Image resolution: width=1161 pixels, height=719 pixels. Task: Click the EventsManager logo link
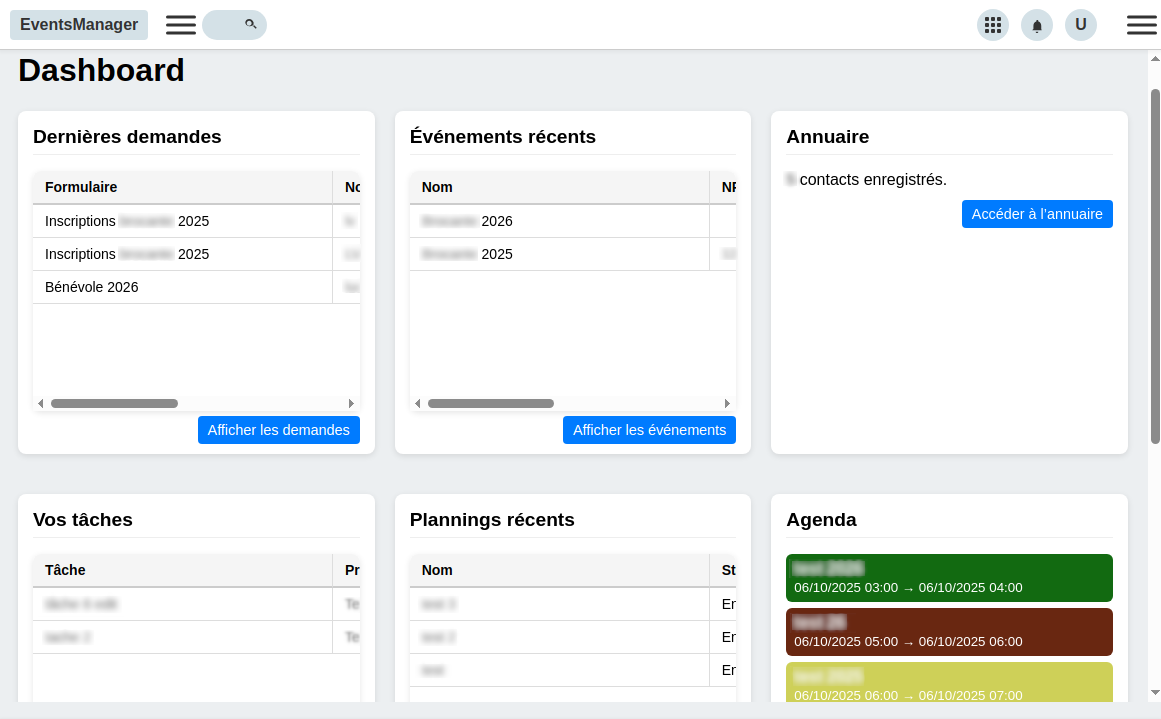(79, 25)
